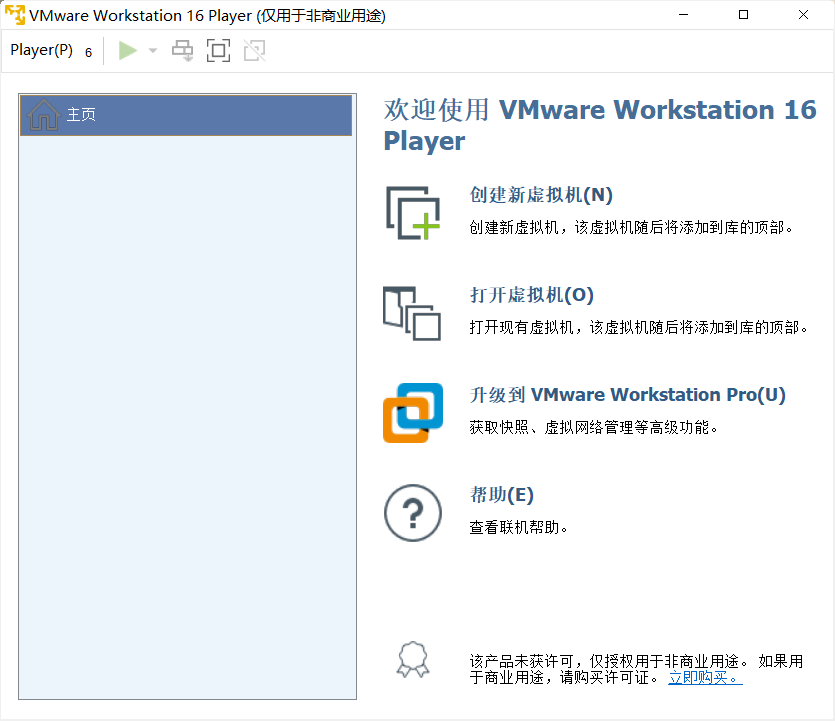This screenshot has width=835, height=721.
Task: Click the Unity mode toolbar icon
Action: pyautogui.click(x=255, y=51)
